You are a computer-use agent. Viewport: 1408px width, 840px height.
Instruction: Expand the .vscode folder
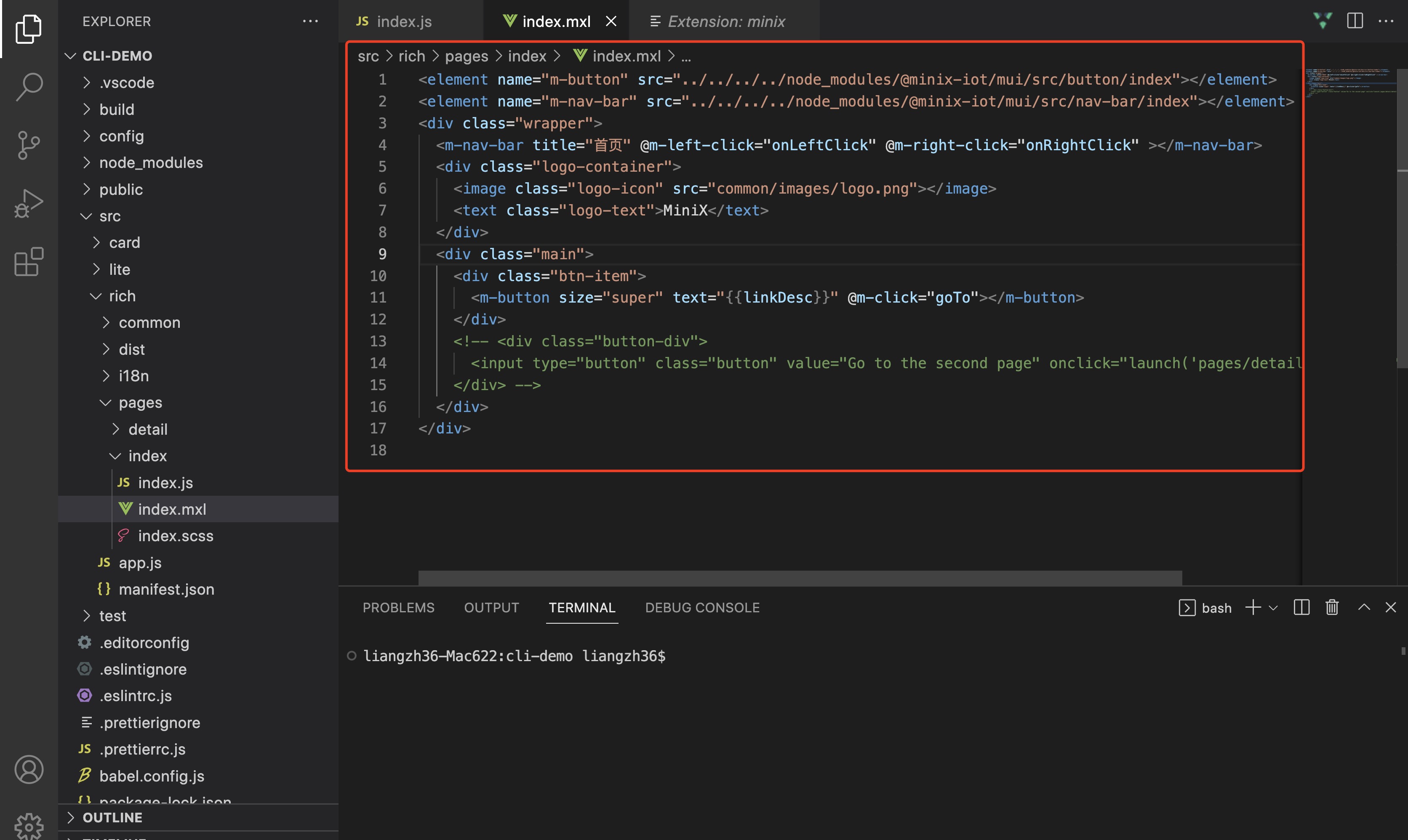click(198, 82)
